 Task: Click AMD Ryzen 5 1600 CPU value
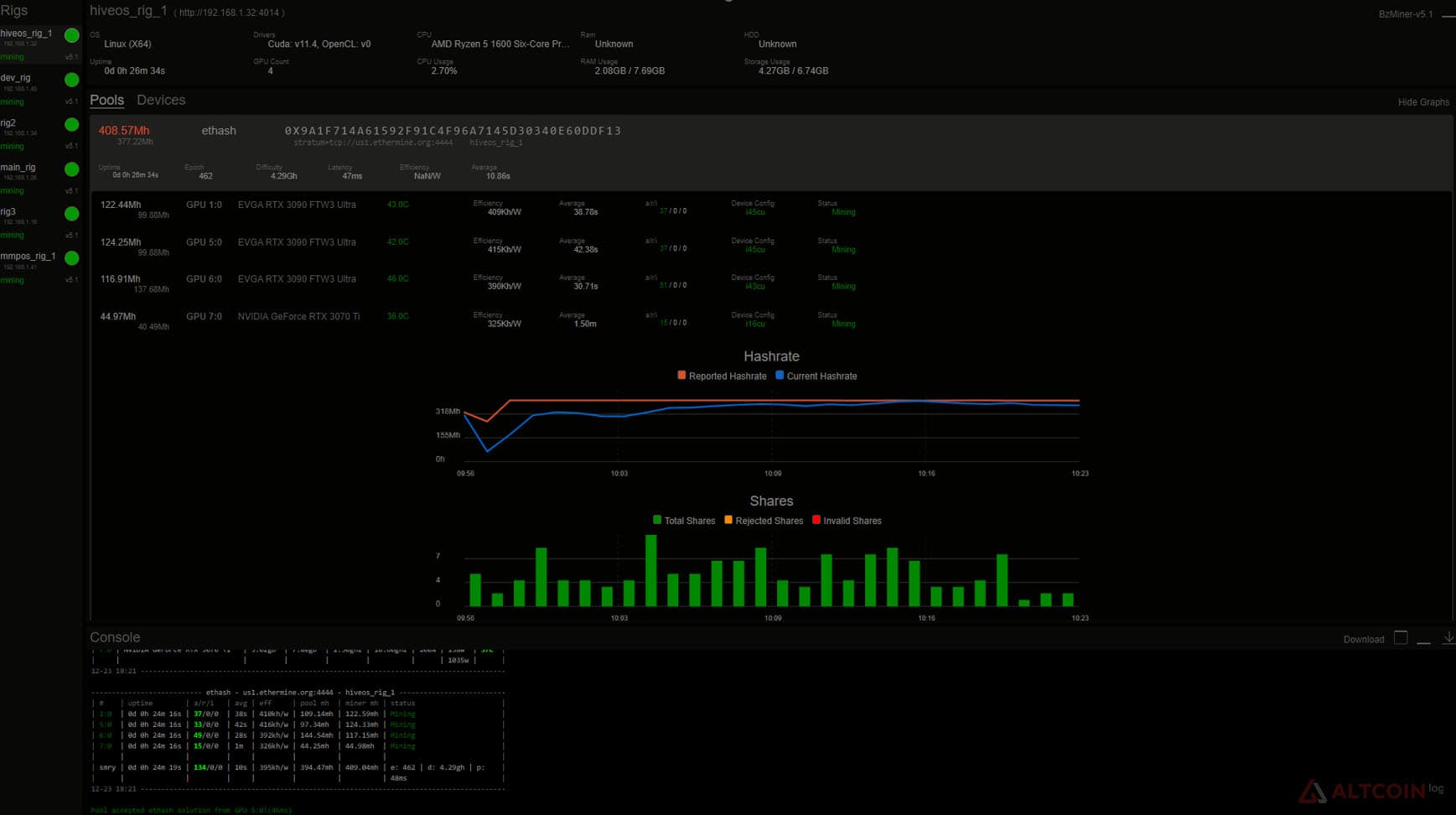(500, 44)
